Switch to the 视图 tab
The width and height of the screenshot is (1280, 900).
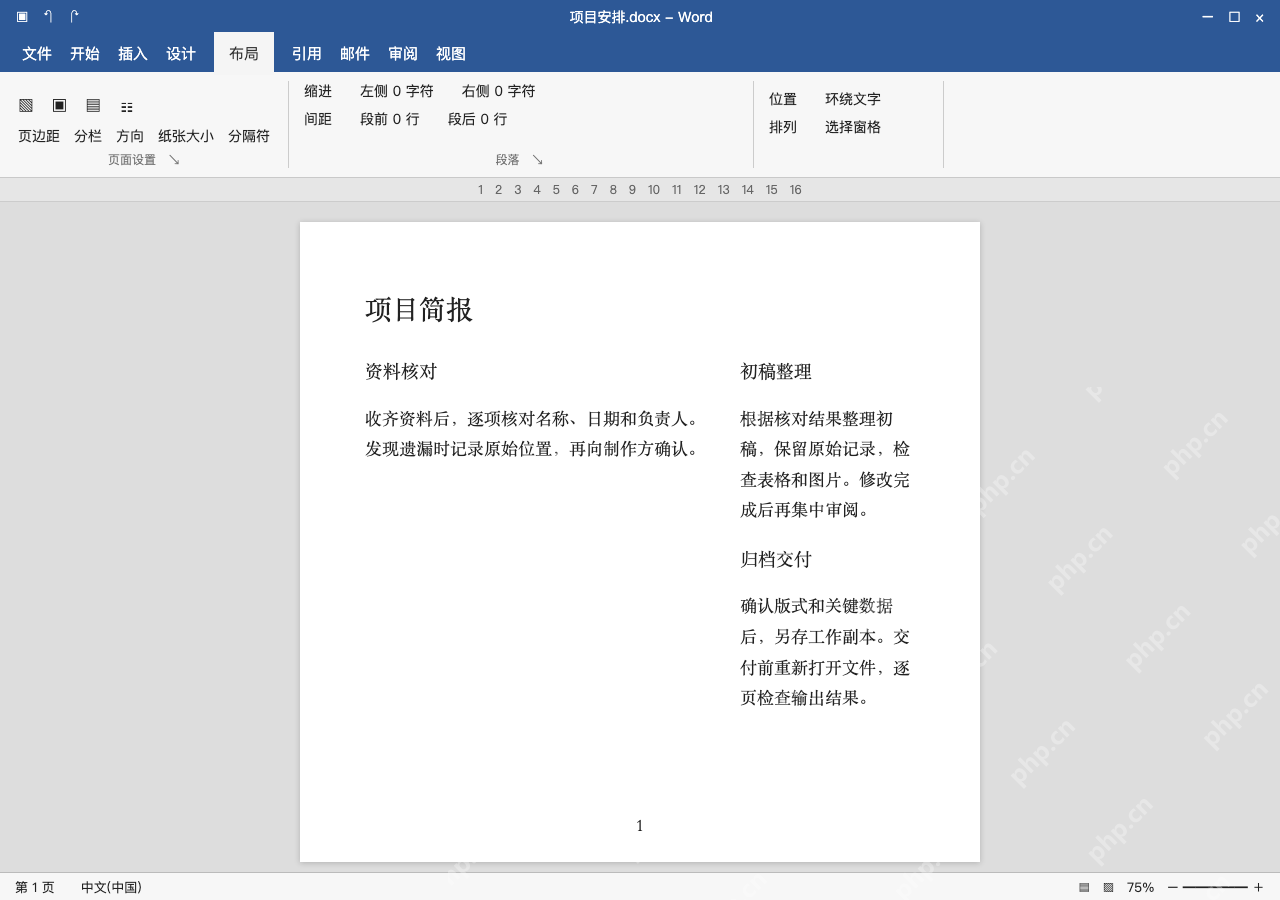tap(451, 54)
